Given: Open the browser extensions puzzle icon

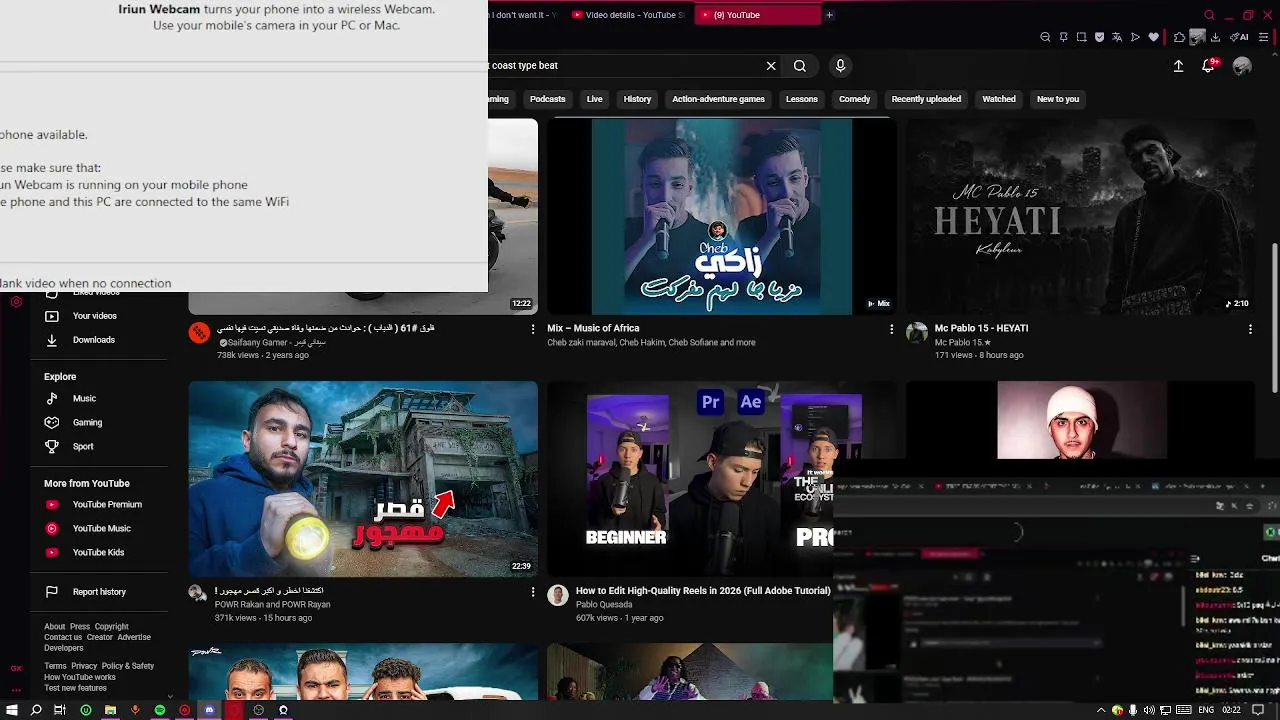Looking at the screenshot, I should point(1179,37).
